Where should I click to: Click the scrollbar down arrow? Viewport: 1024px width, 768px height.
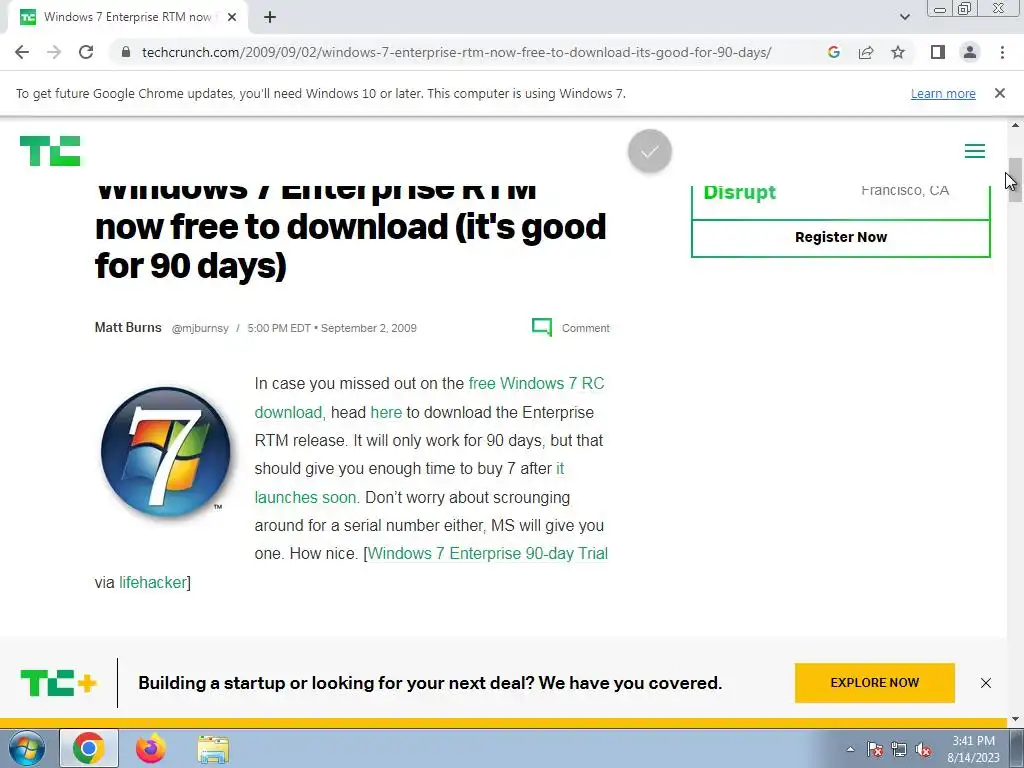[x=1015, y=719]
